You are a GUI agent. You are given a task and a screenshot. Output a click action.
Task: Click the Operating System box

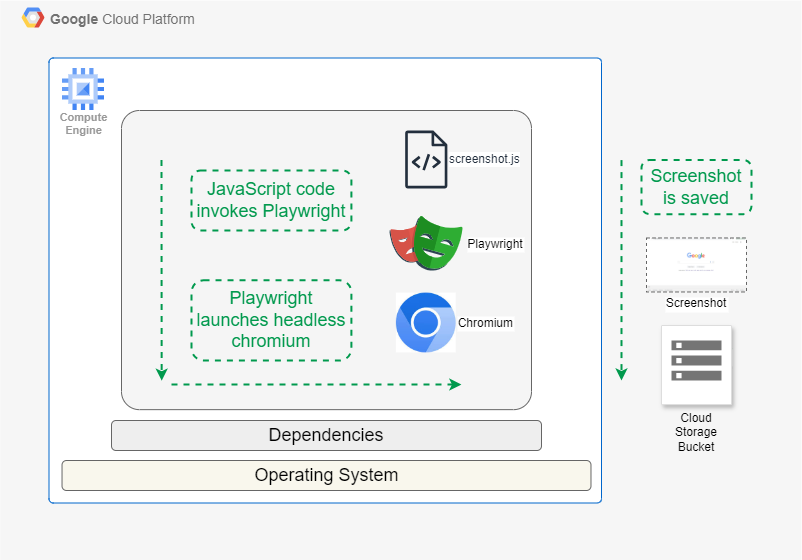326,475
